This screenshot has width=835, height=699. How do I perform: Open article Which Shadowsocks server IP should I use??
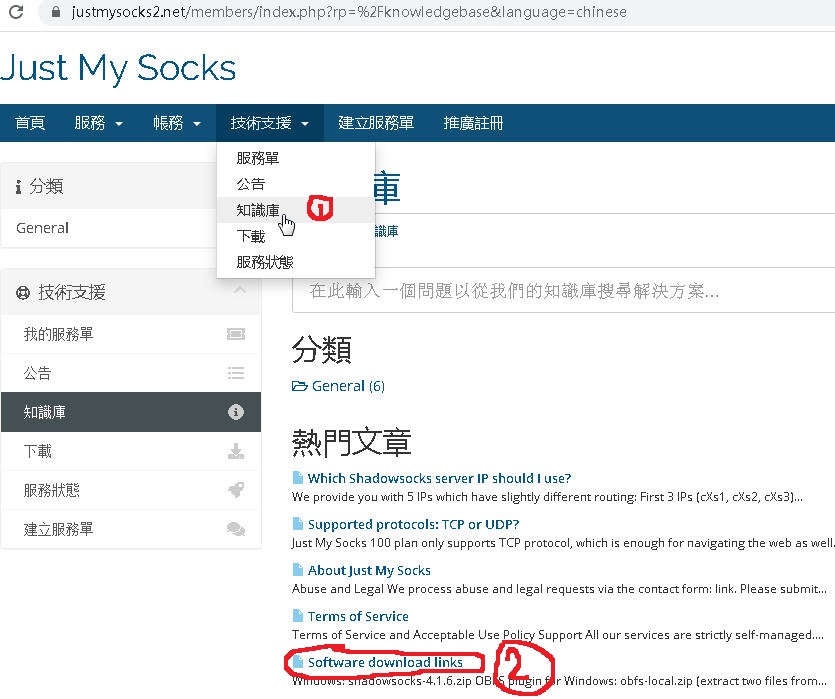[x=439, y=478]
